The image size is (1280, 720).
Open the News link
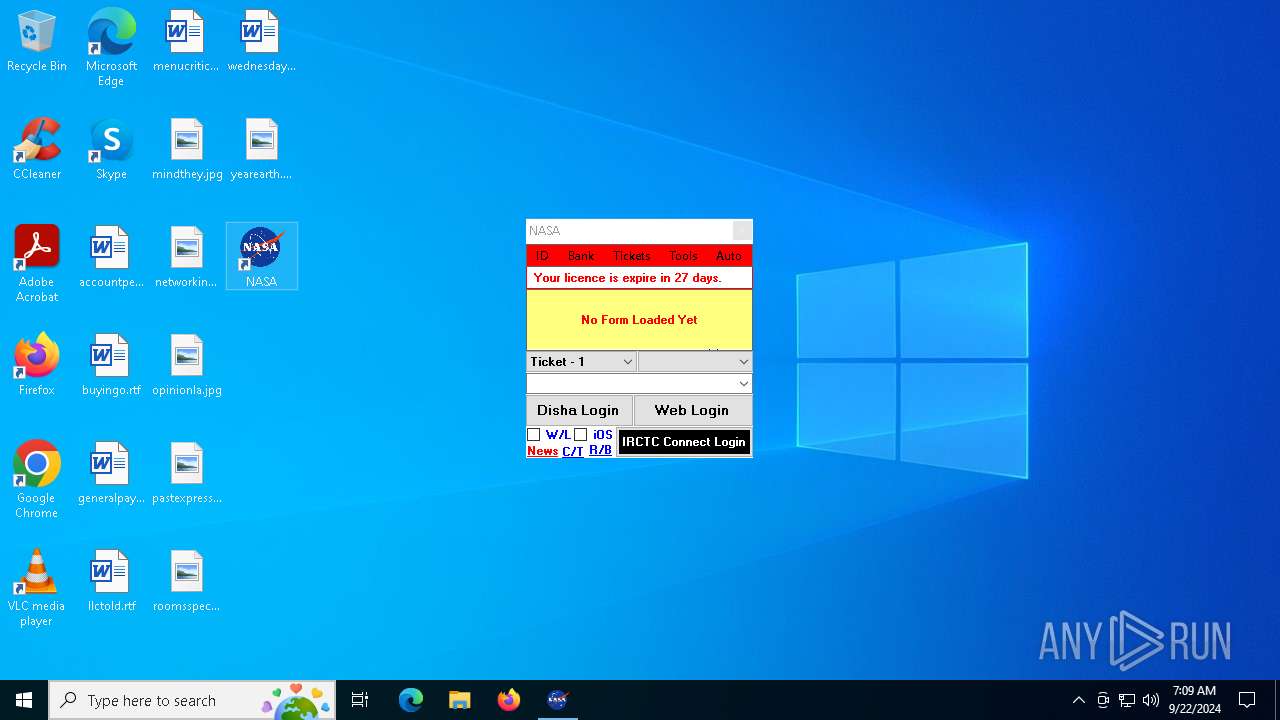[x=543, y=451]
